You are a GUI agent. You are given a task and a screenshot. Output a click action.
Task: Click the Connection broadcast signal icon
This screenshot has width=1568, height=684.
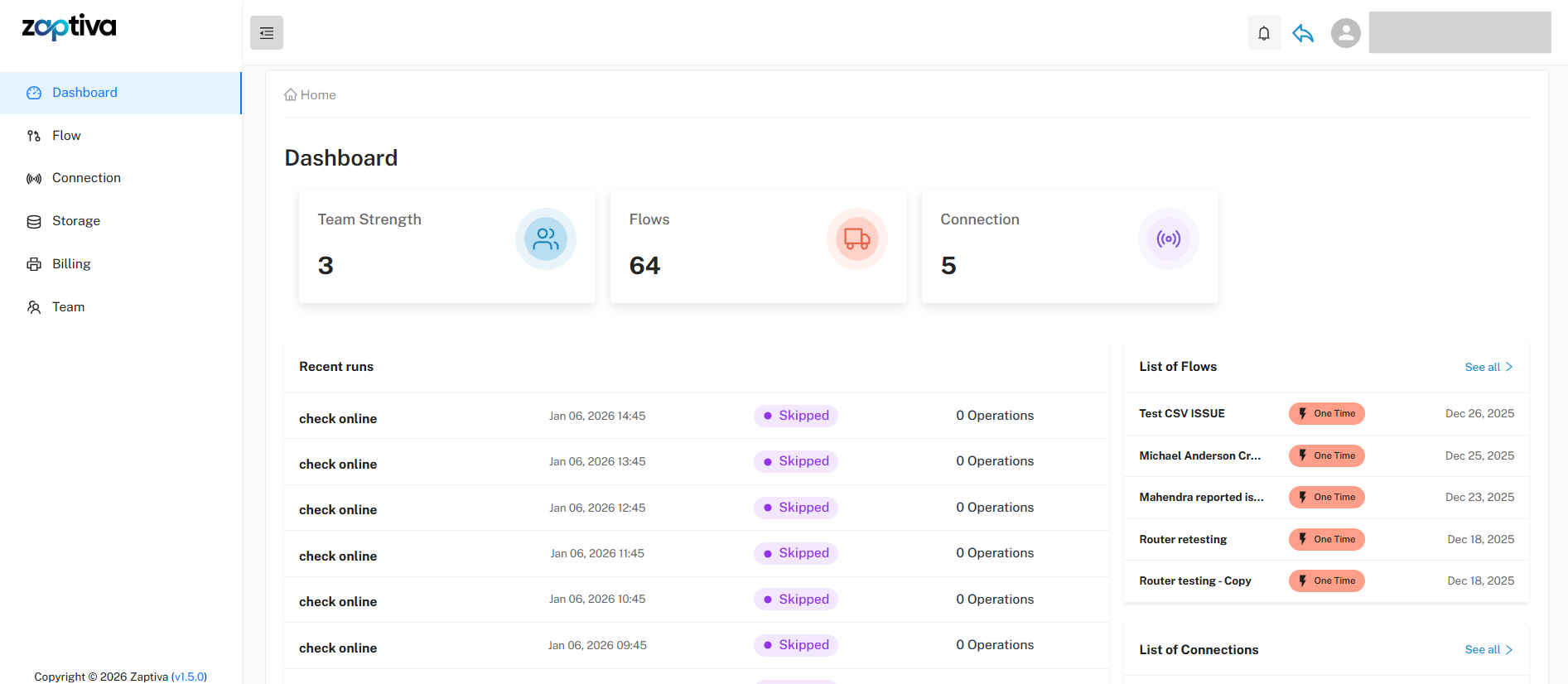[x=1168, y=239]
